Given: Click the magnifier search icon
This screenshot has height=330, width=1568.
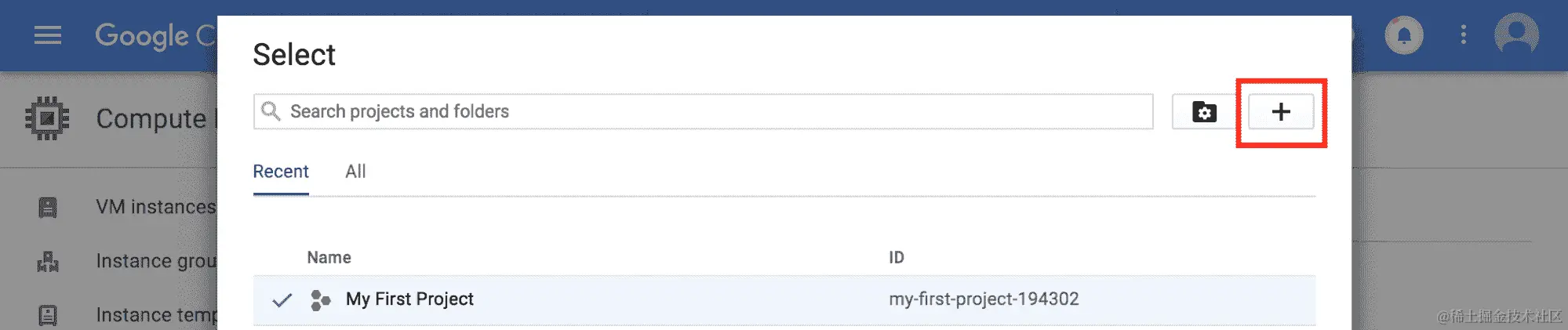Looking at the screenshot, I should [x=271, y=111].
